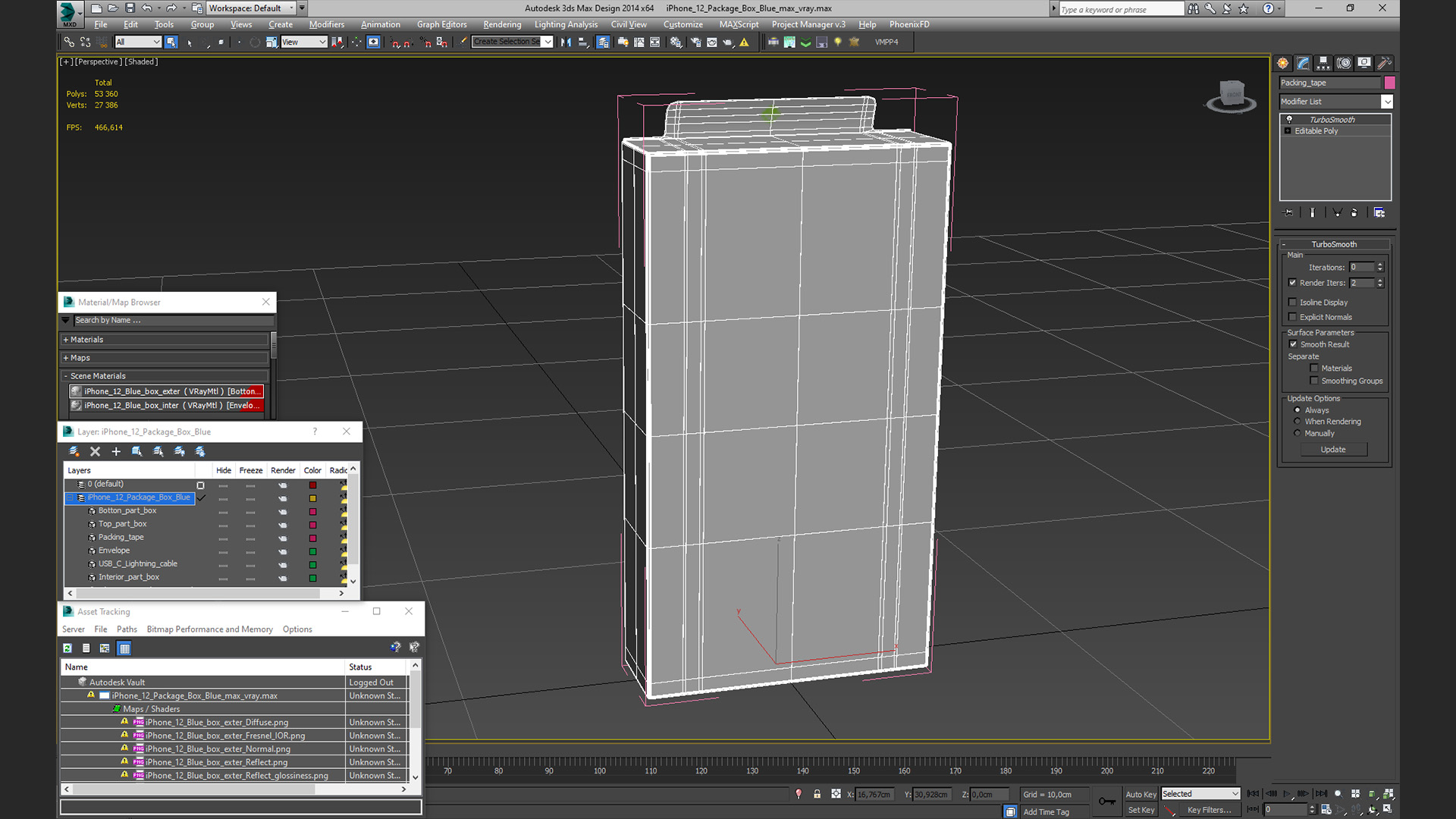This screenshot has width=1456, height=819.
Task: Open Bitmap Performance and Memory menu
Action: (x=209, y=629)
